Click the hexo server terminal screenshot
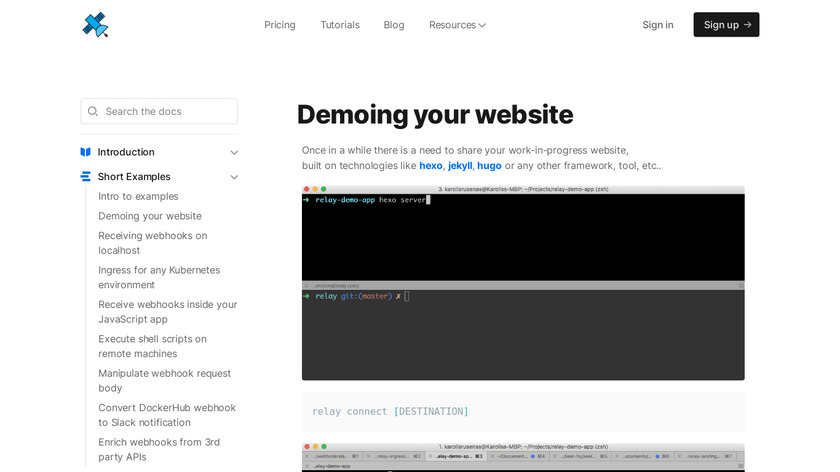 pyautogui.click(x=523, y=283)
